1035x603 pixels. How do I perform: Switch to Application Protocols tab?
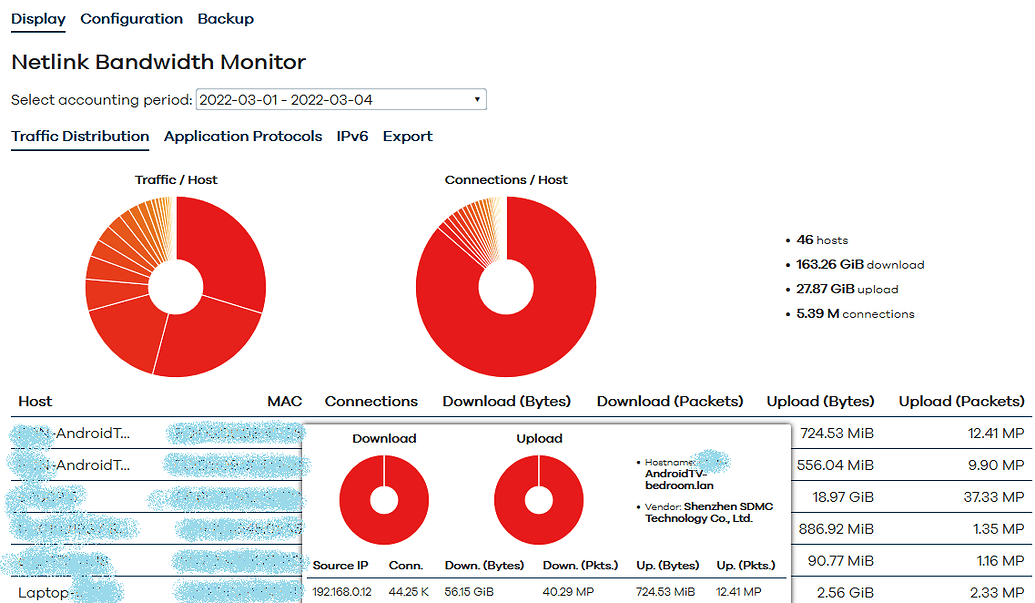click(243, 137)
